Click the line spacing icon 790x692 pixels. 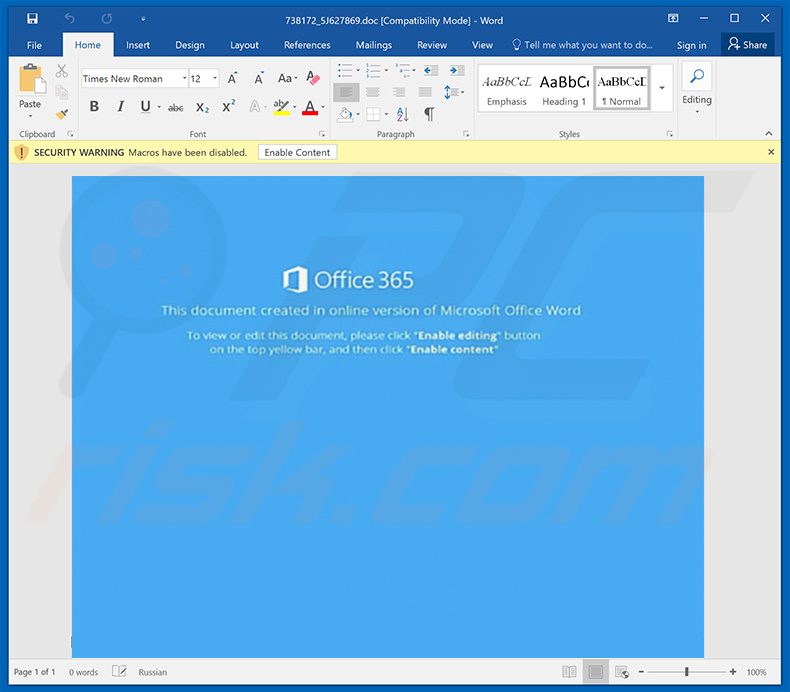click(x=450, y=92)
